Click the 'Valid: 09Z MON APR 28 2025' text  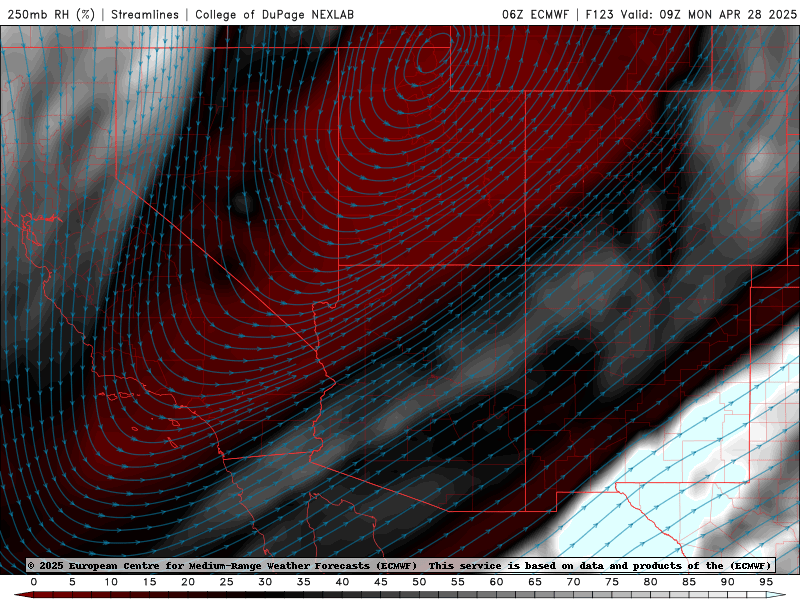click(709, 14)
